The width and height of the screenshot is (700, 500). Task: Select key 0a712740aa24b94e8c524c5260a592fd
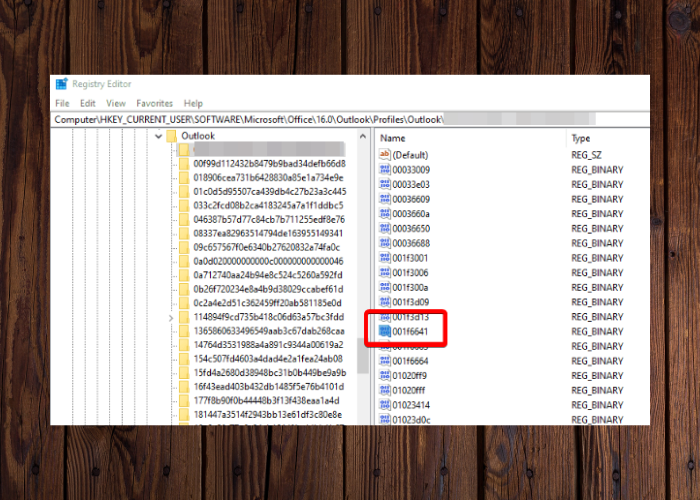point(268,275)
